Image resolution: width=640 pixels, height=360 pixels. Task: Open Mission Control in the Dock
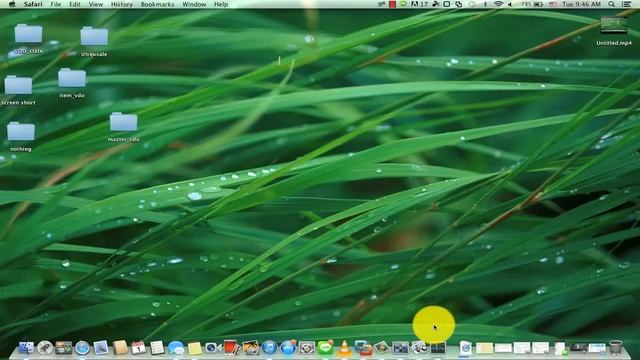pyautogui.click(x=64, y=348)
